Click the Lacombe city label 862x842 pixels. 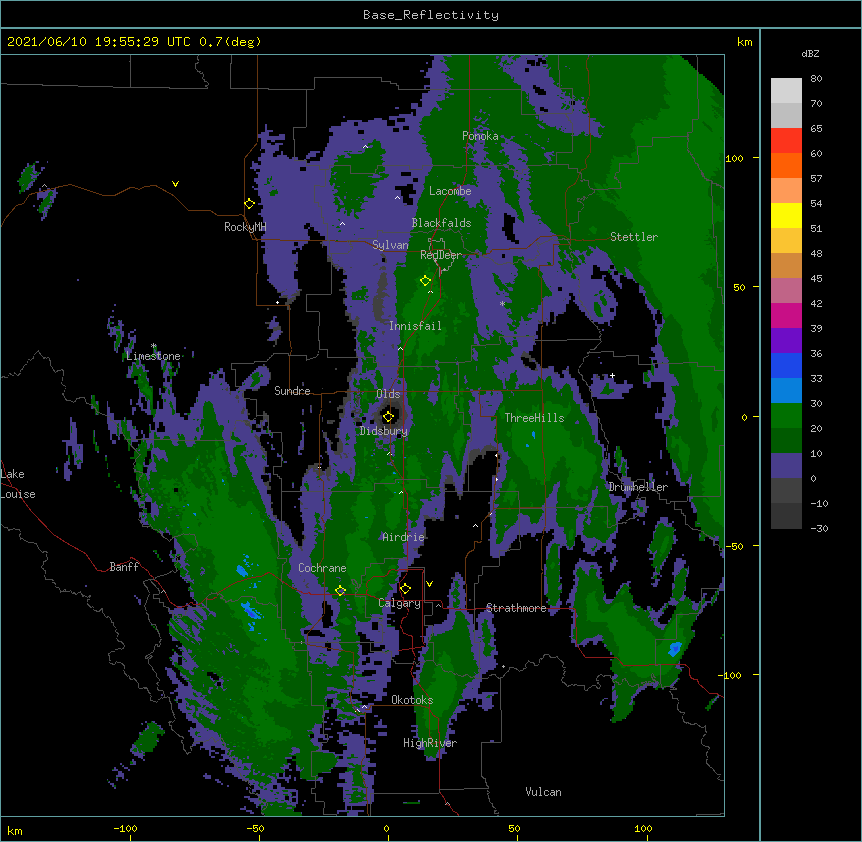(x=450, y=191)
